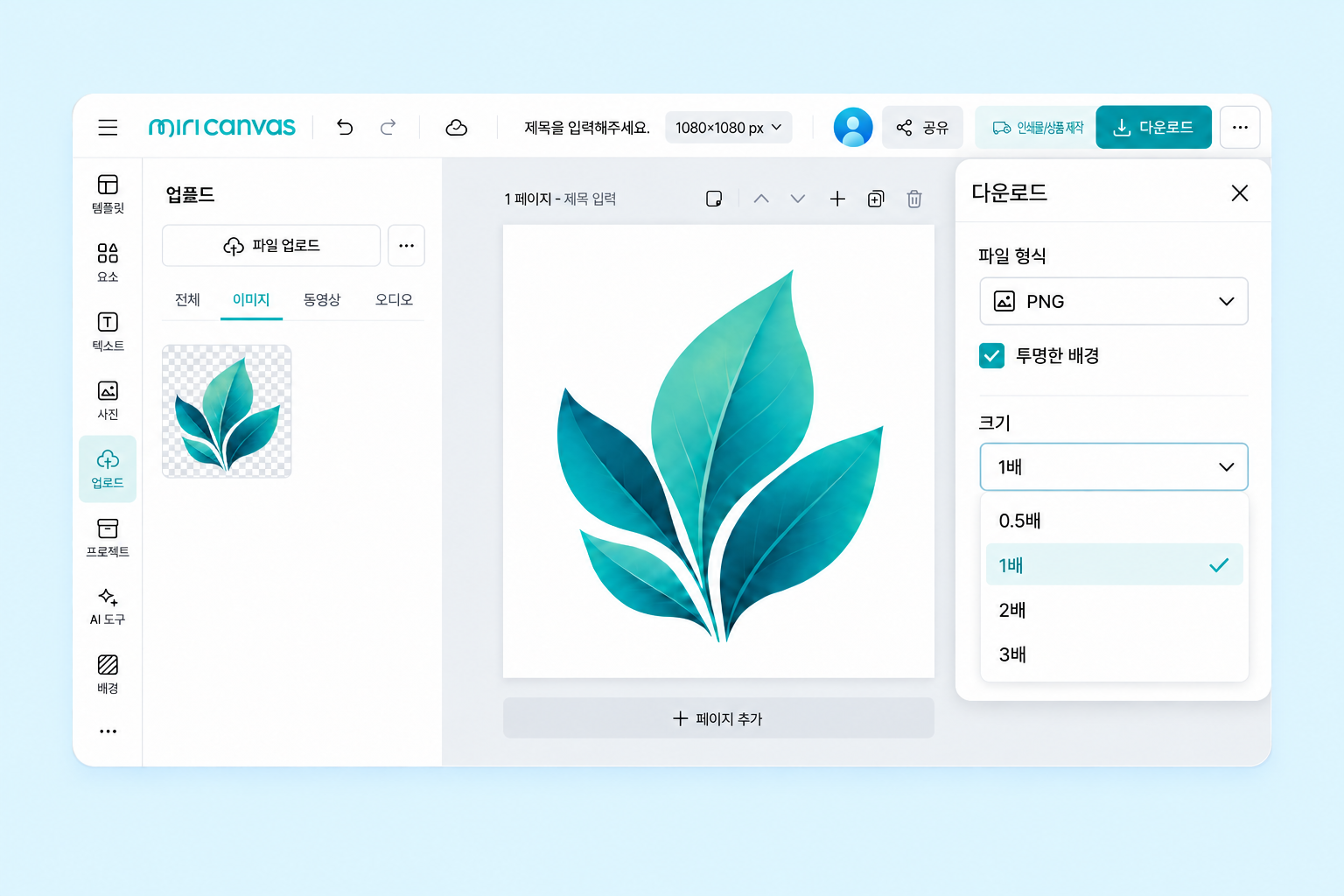Screen dimensions: 1344x896
Task: Click the cloud save status icon
Action: [x=456, y=128]
